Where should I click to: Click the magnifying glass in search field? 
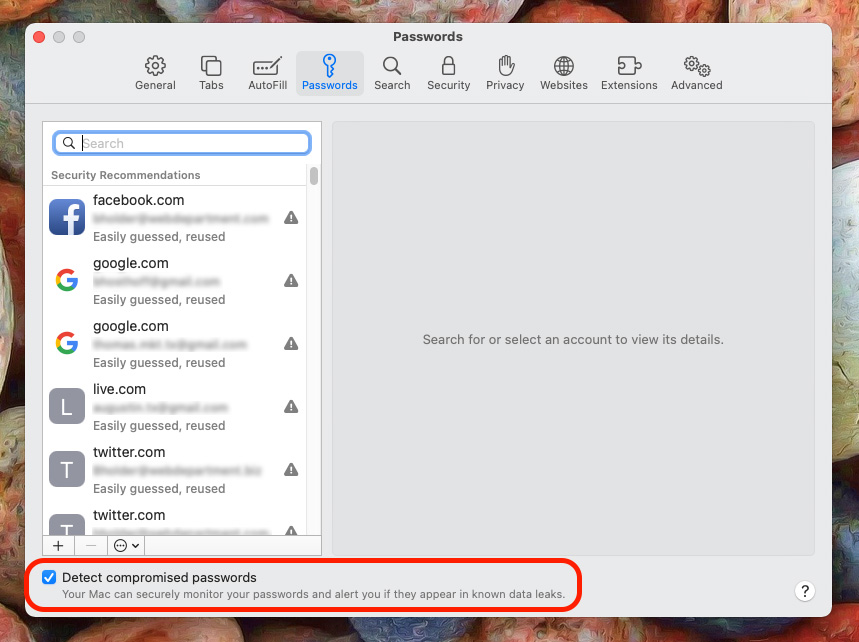pos(68,143)
